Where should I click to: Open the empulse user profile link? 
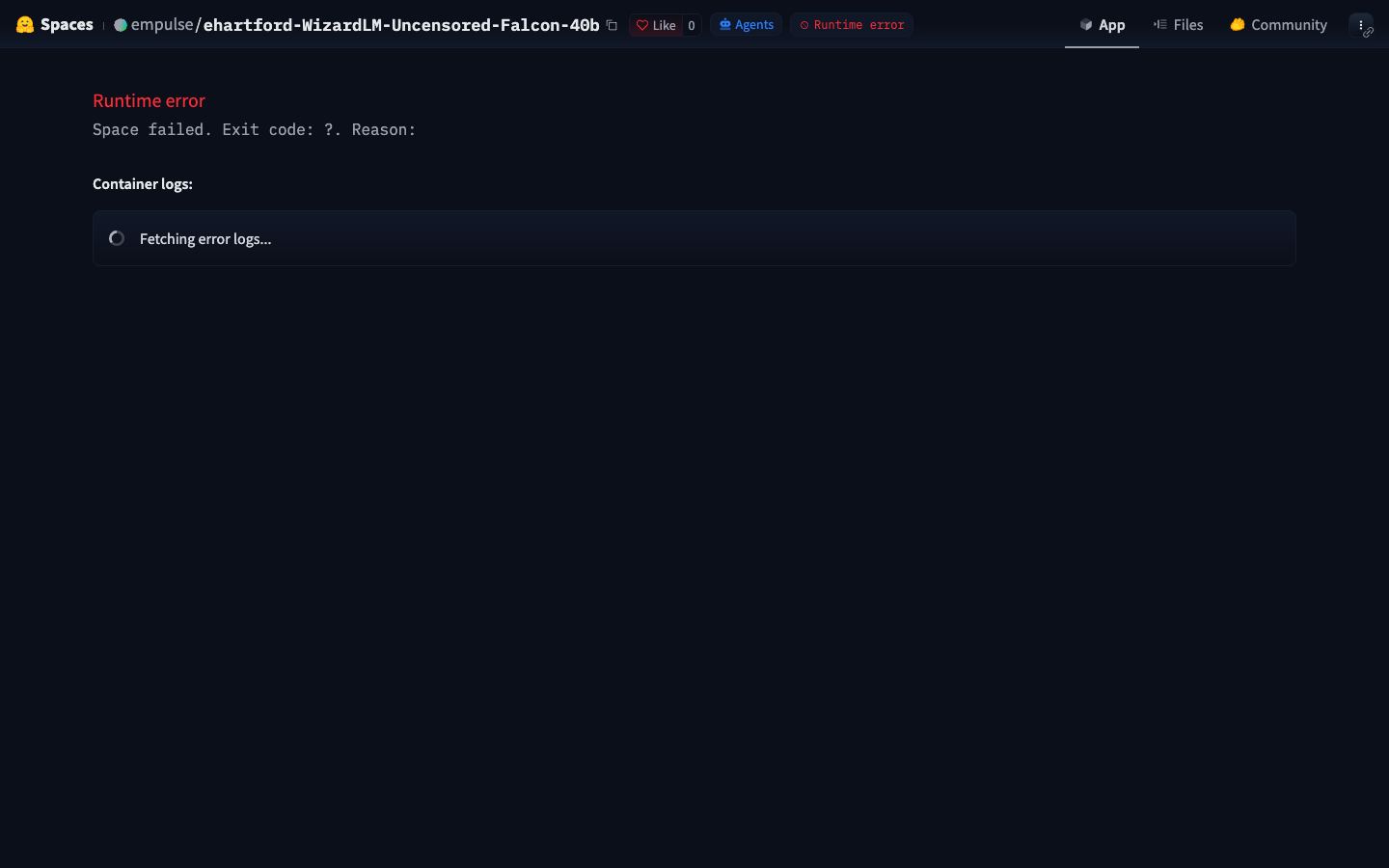[162, 25]
